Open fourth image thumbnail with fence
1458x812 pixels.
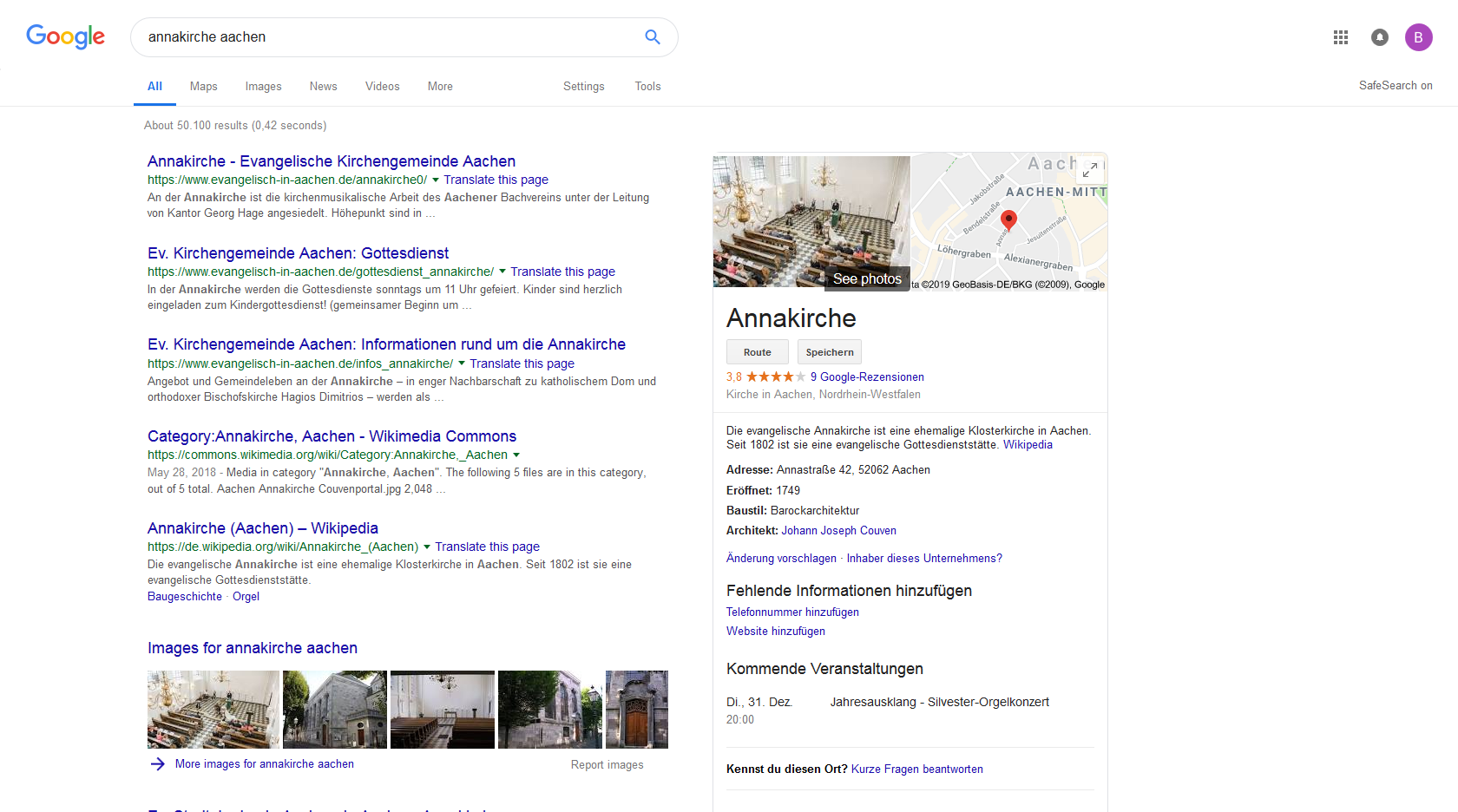click(x=550, y=710)
